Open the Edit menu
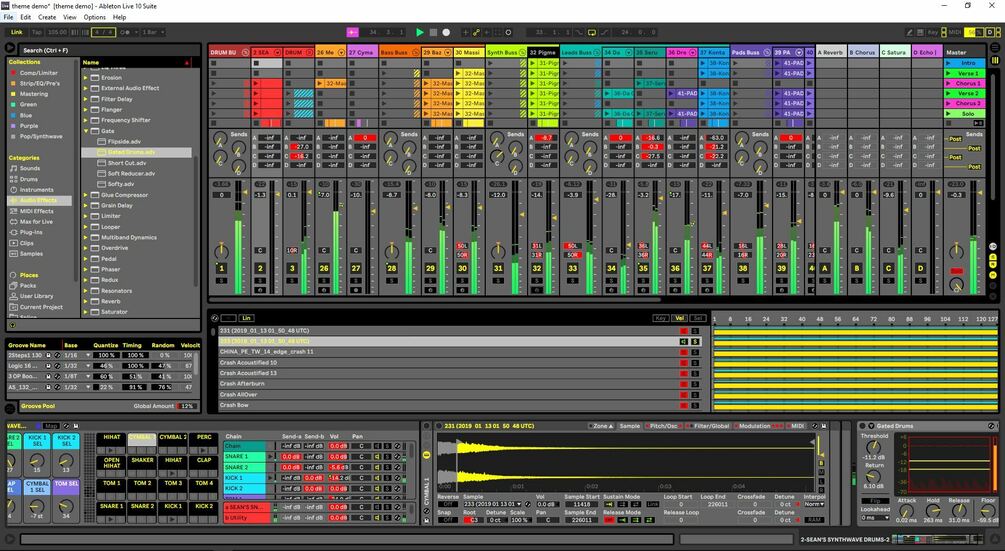Screen dimensions: 1005x551 [26, 17]
